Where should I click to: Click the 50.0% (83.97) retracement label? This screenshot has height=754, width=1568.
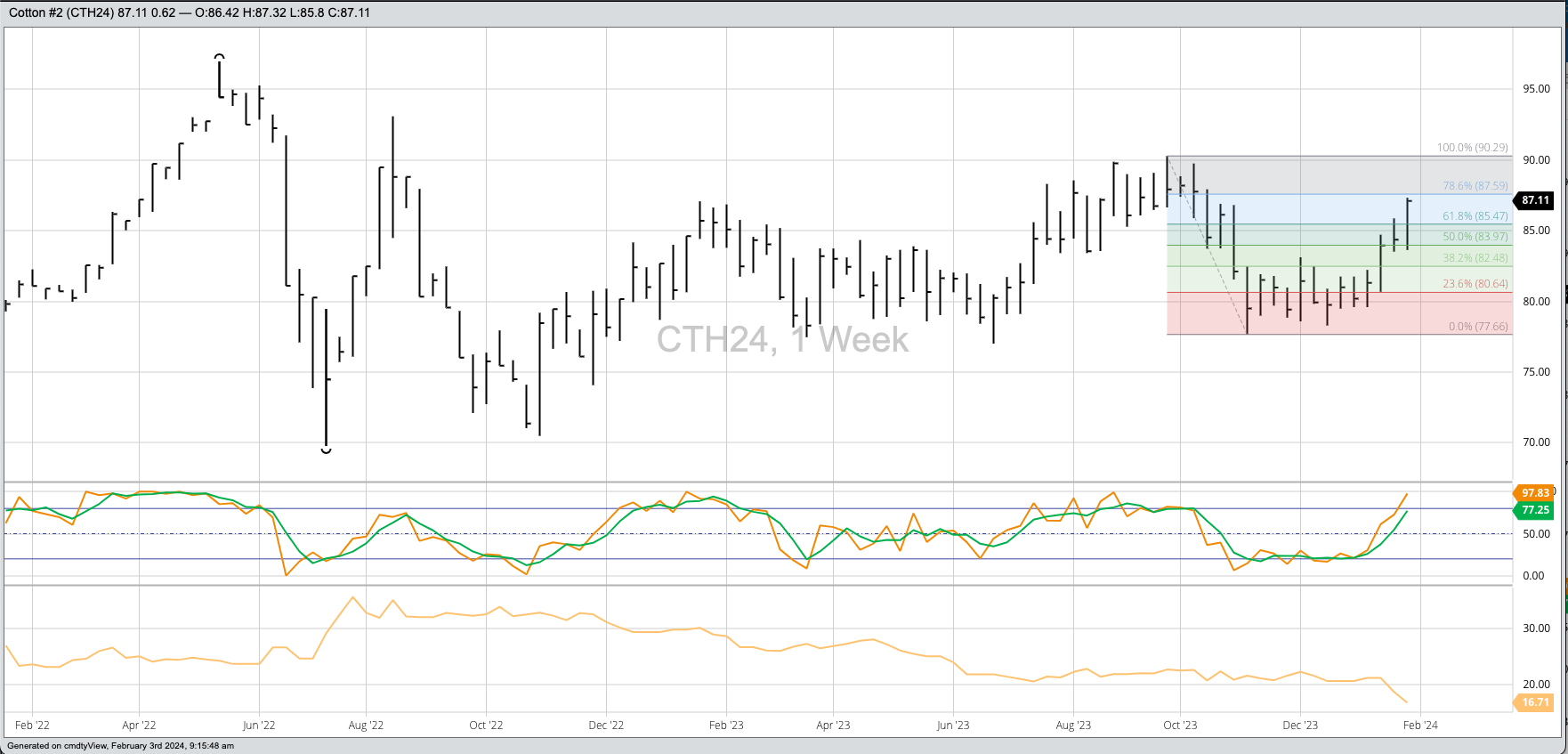pyautogui.click(x=1475, y=237)
